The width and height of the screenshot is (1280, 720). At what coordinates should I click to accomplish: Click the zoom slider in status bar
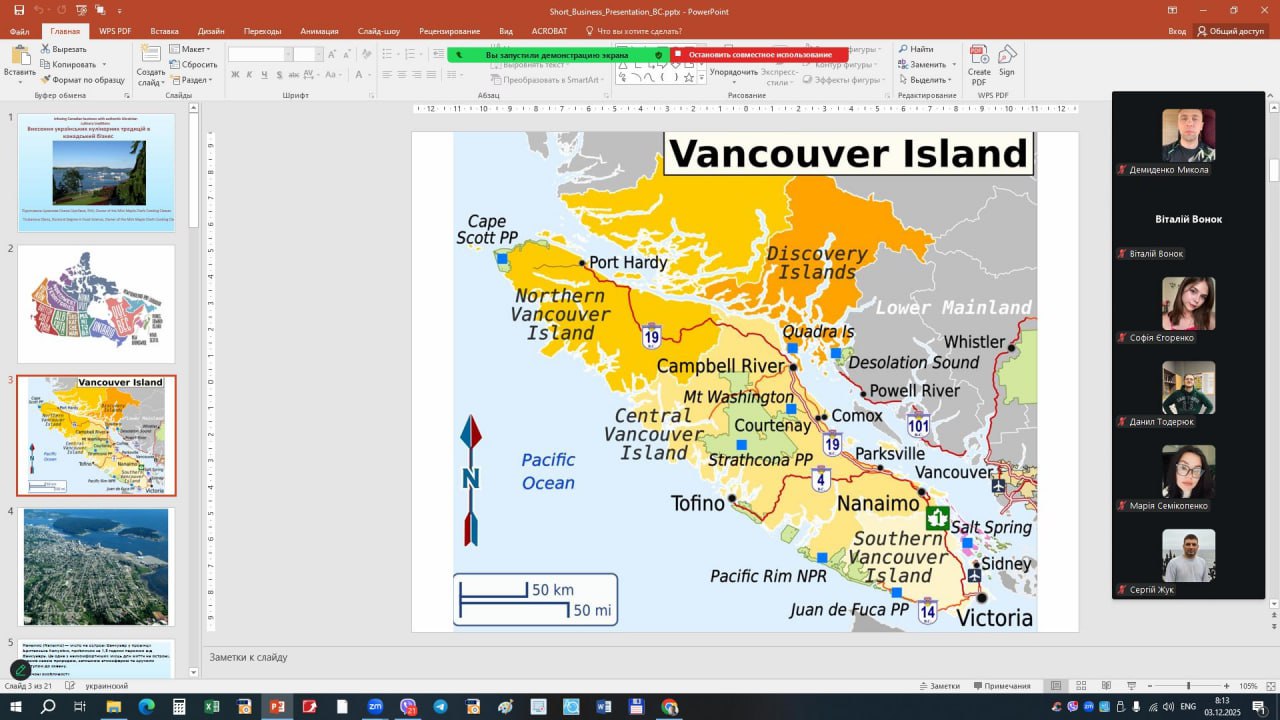click(x=1188, y=686)
